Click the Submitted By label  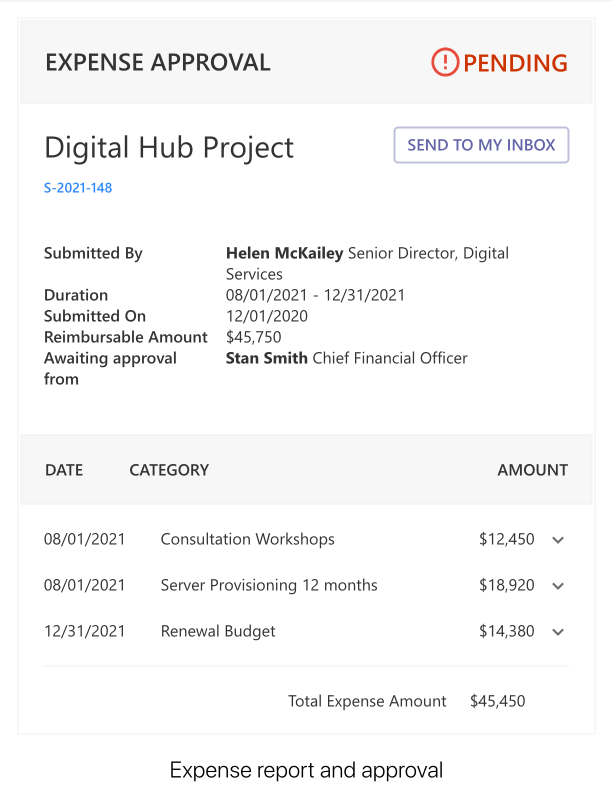click(93, 253)
